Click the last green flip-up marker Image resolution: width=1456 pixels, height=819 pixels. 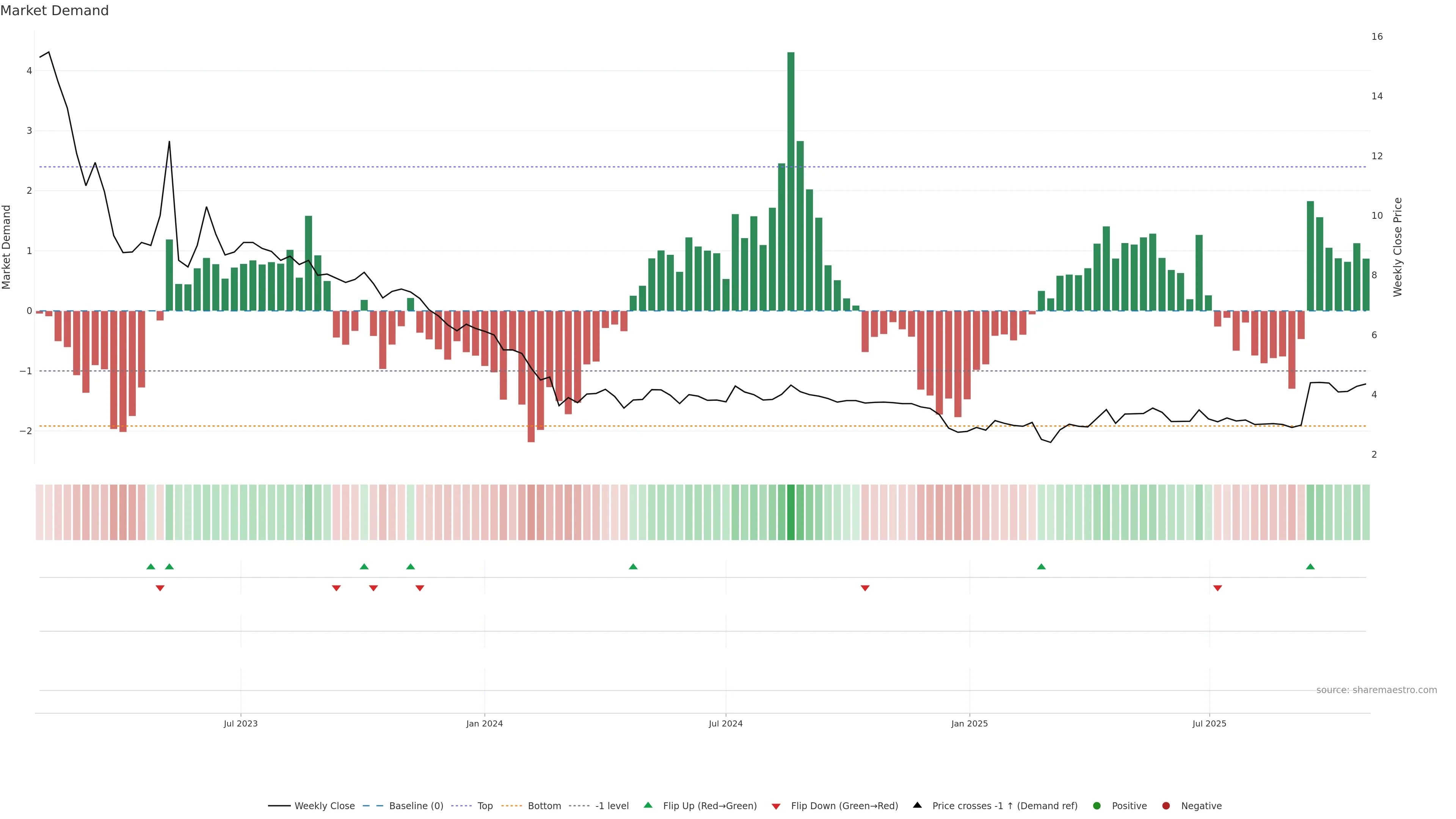1310,566
